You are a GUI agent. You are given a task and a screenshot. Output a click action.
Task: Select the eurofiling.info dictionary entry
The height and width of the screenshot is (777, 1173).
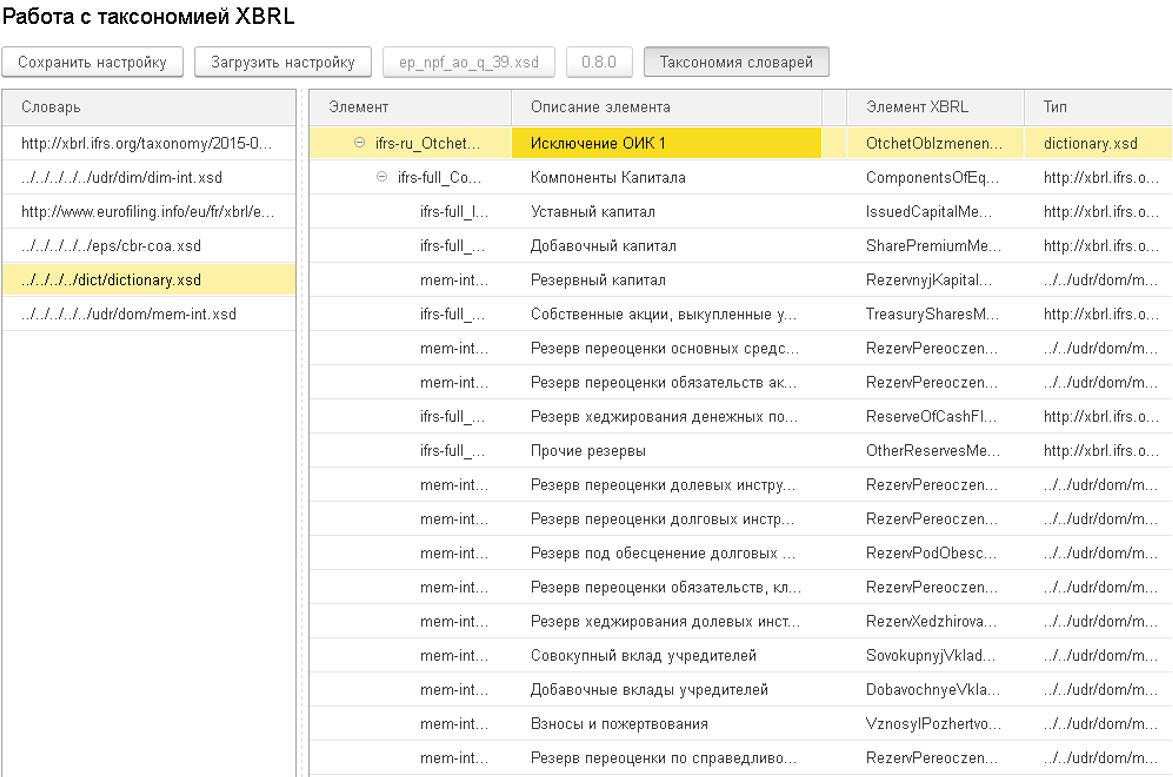pos(148,212)
